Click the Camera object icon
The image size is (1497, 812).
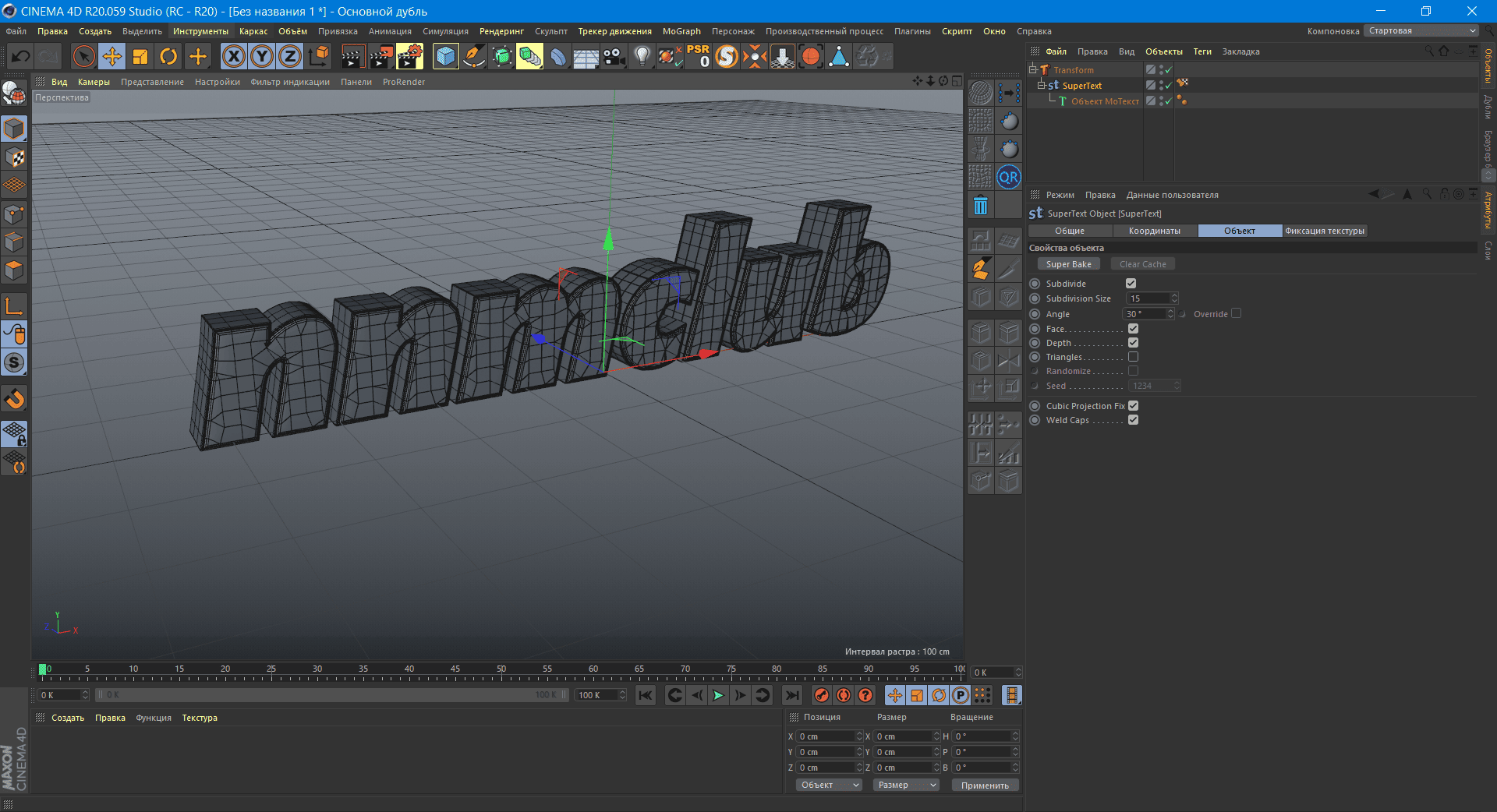(x=614, y=56)
